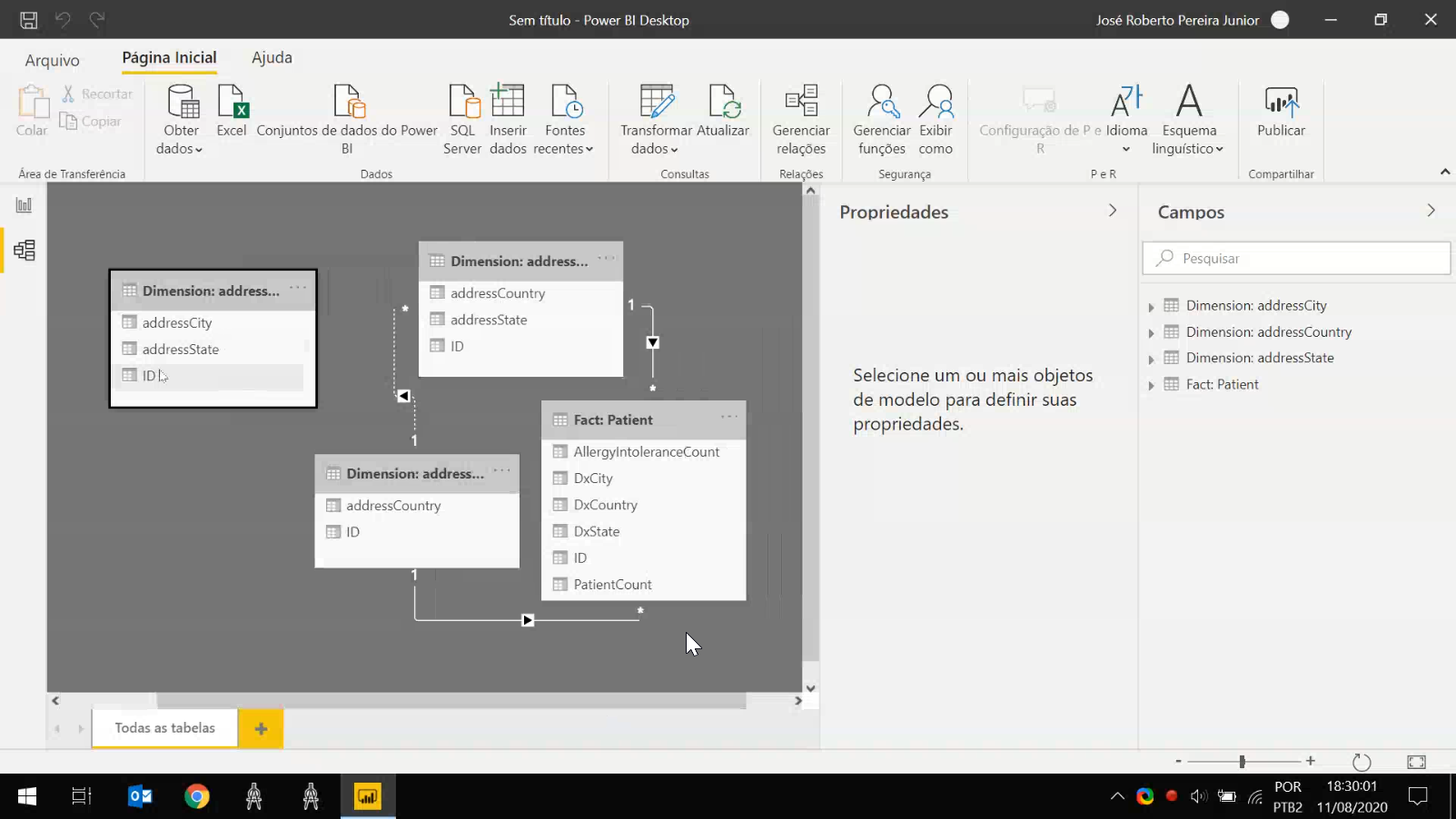This screenshot has height=819, width=1456.
Task: Select Model view icon in sidebar
Action: [x=25, y=250]
